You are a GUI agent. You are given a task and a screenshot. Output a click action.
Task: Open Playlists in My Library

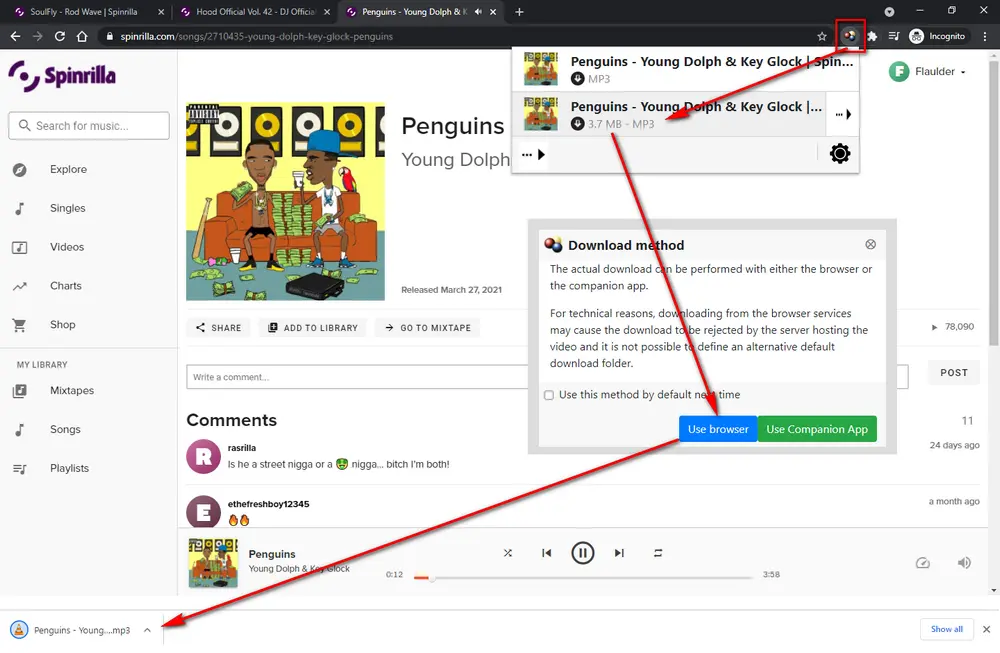click(x=69, y=468)
